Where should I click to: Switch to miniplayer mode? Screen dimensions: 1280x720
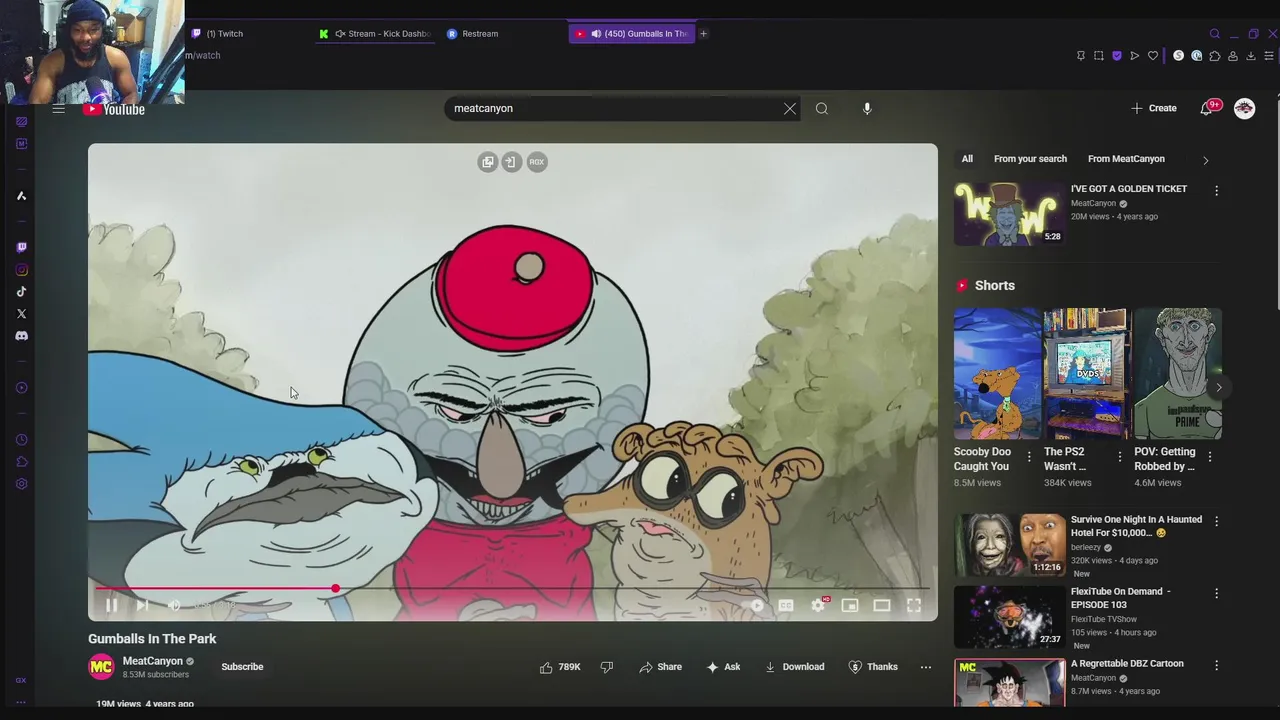coord(850,605)
